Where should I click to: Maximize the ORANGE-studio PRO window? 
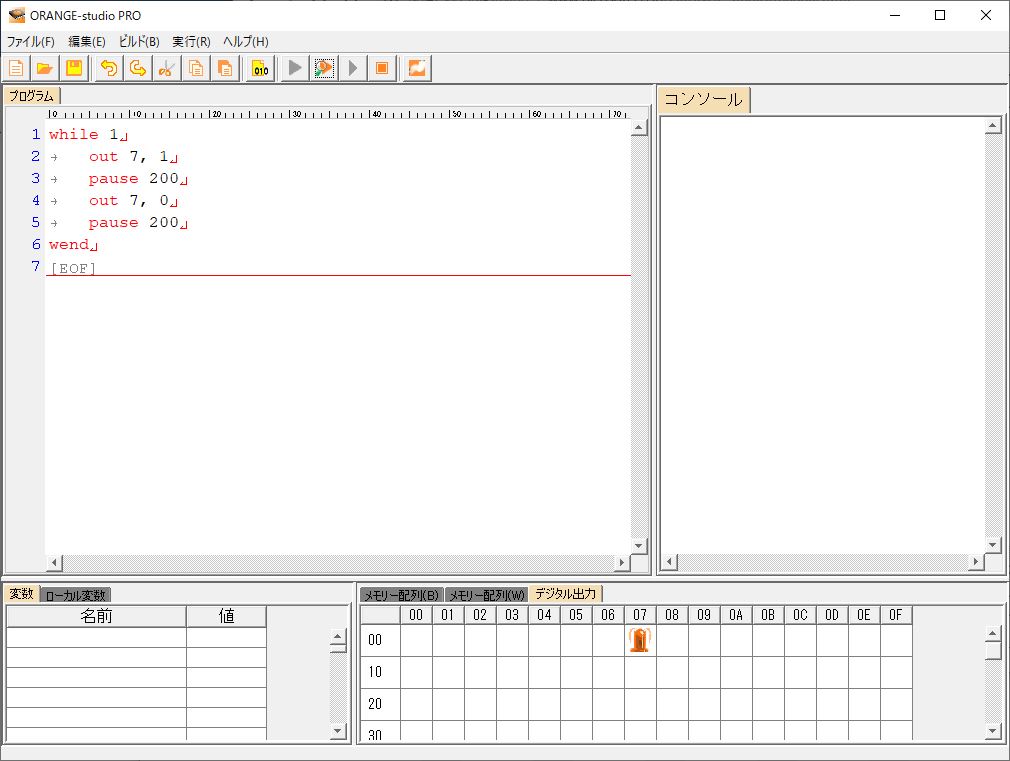pos(940,15)
